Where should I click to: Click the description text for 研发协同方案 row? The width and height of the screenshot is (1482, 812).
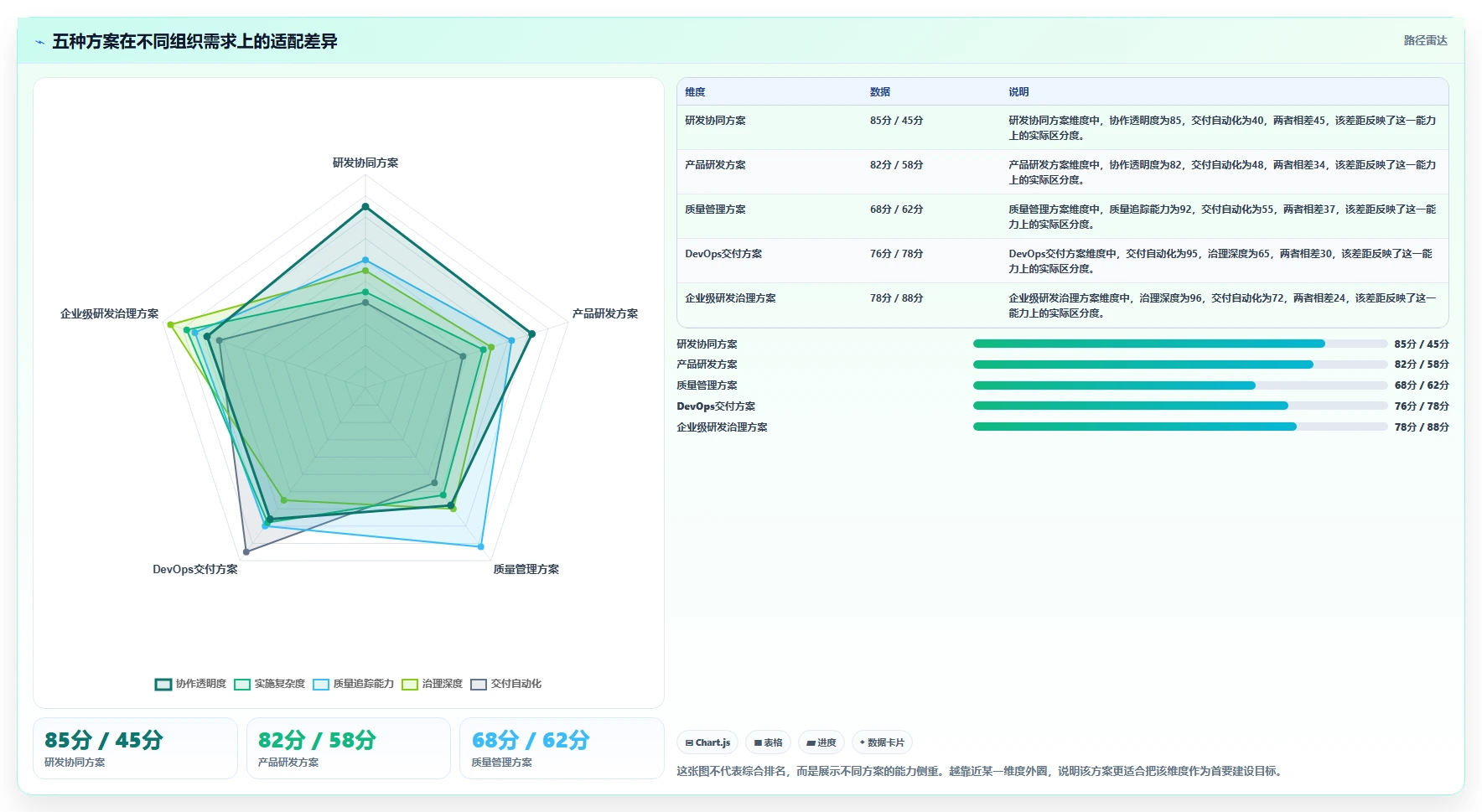tap(1222, 128)
